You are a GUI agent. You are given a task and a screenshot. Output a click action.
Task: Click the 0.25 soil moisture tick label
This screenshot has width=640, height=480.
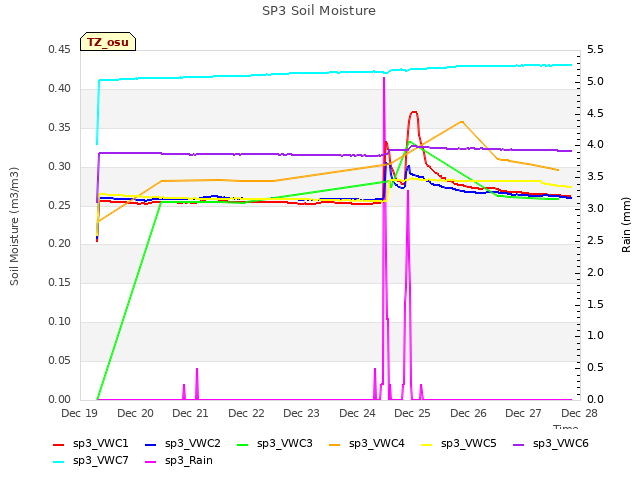[x=59, y=205]
